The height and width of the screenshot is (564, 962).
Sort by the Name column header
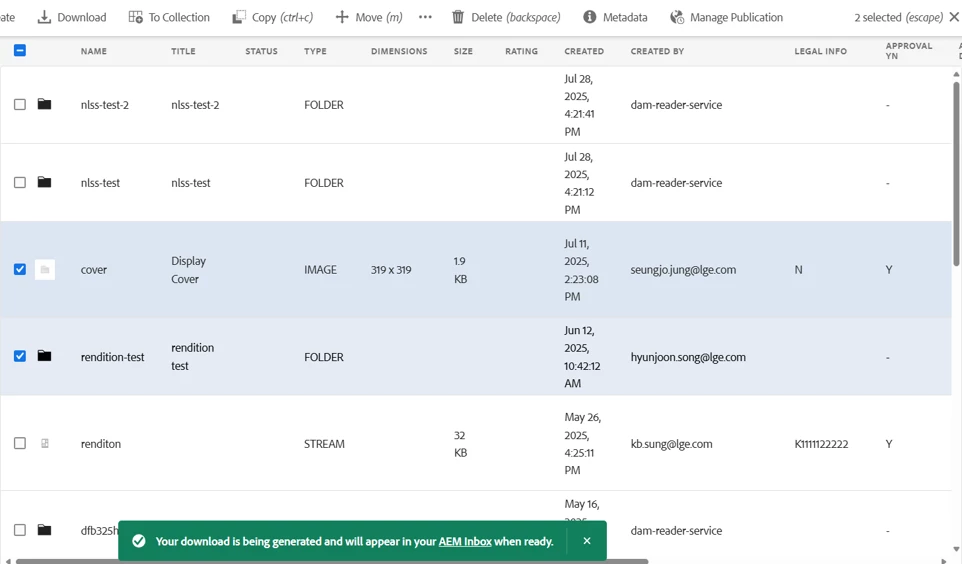94,51
